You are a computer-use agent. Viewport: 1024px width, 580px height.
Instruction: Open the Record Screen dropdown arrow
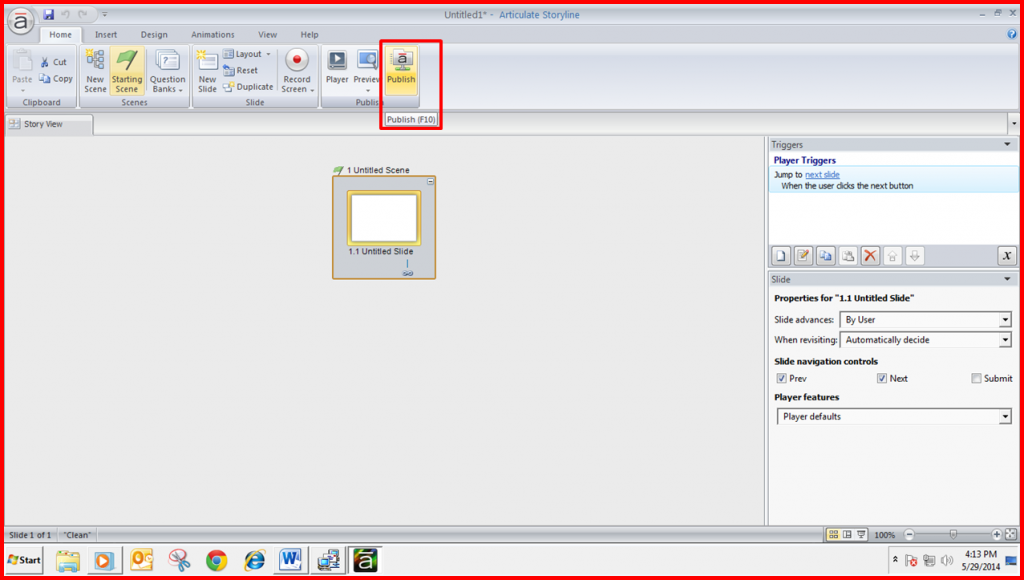pos(312,90)
